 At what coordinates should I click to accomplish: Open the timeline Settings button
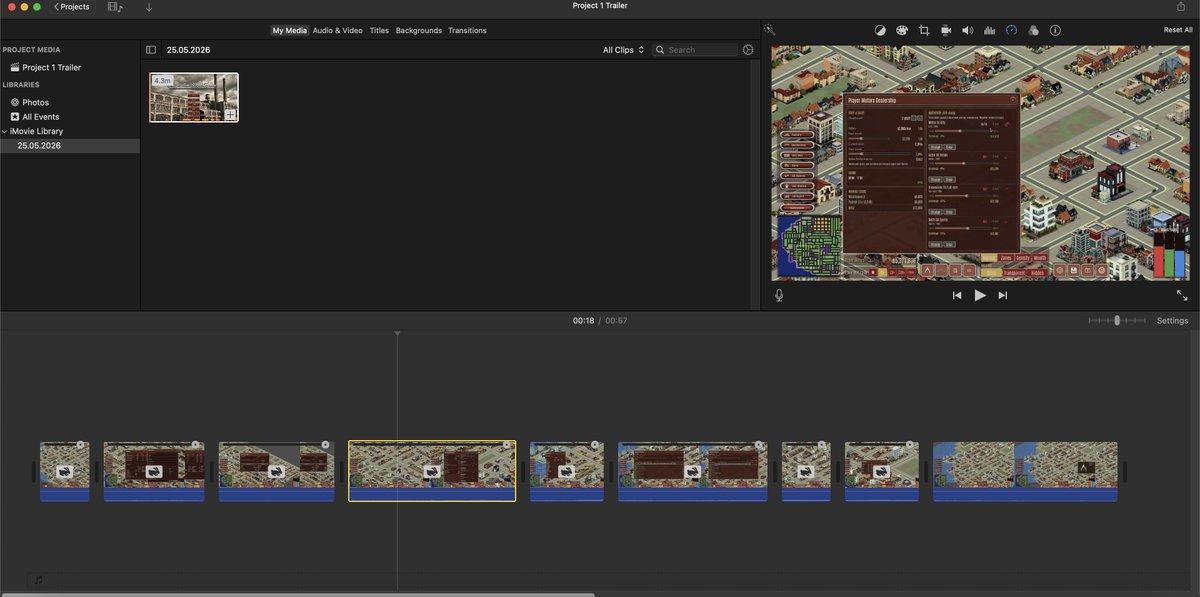click(x=1172, y=321)
